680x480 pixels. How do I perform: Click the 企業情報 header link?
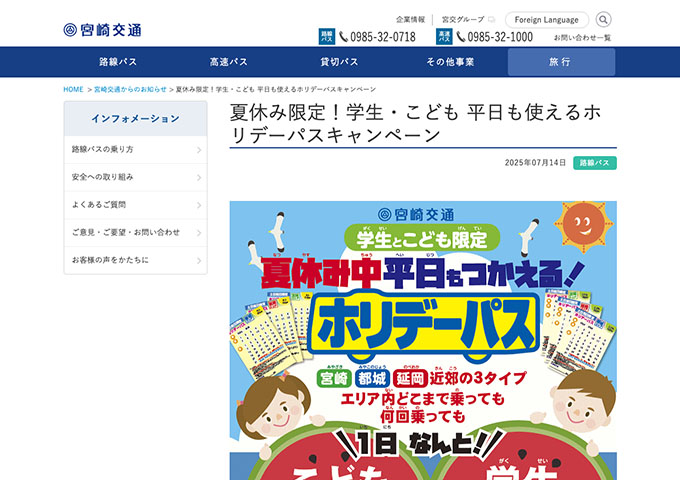pyautogui.click(x=410, y=20)
